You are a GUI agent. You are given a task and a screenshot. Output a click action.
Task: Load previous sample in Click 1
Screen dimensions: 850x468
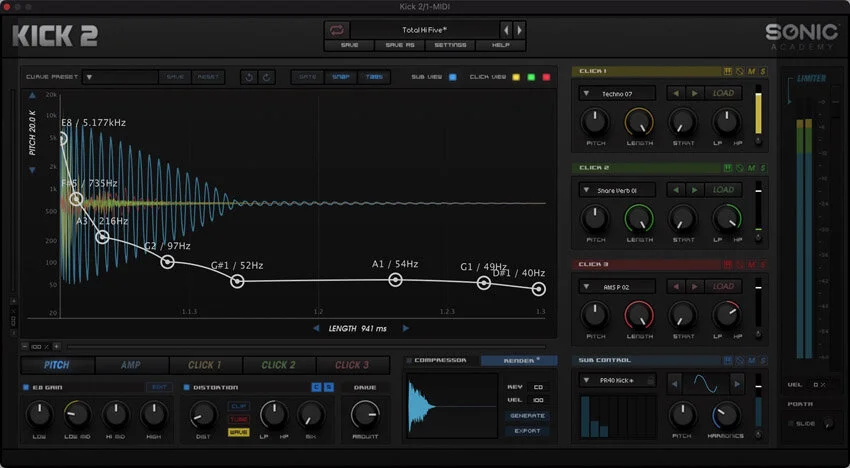pyautogui.click(x=675, y=93)
